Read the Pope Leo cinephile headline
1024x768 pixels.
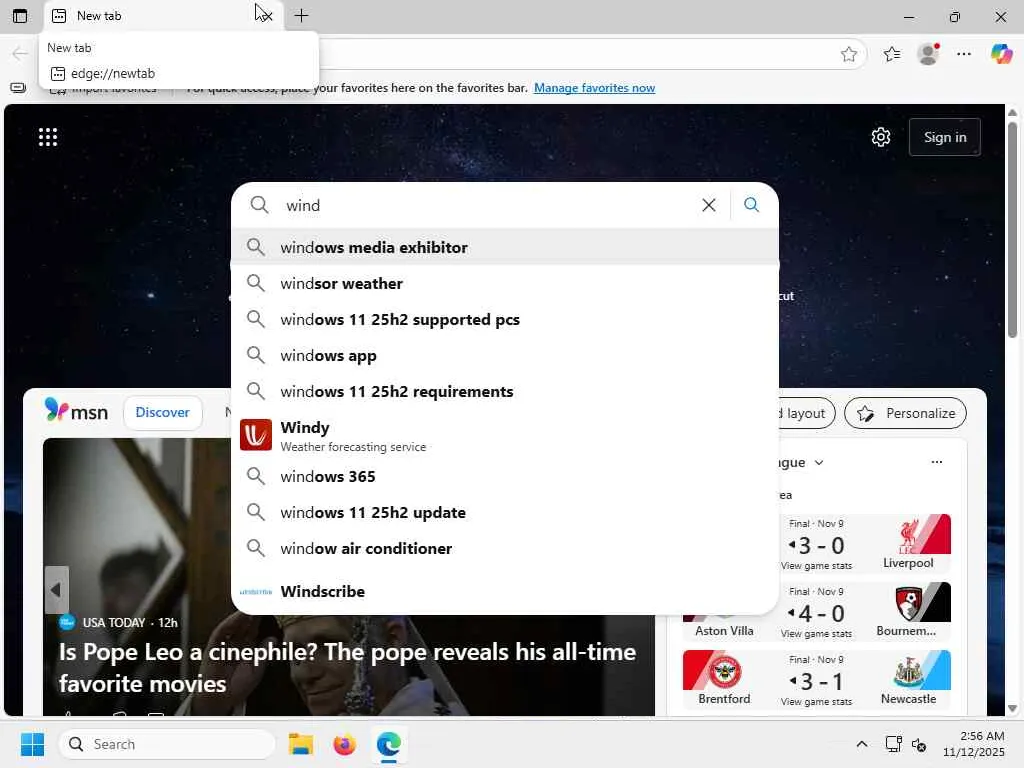347,667
